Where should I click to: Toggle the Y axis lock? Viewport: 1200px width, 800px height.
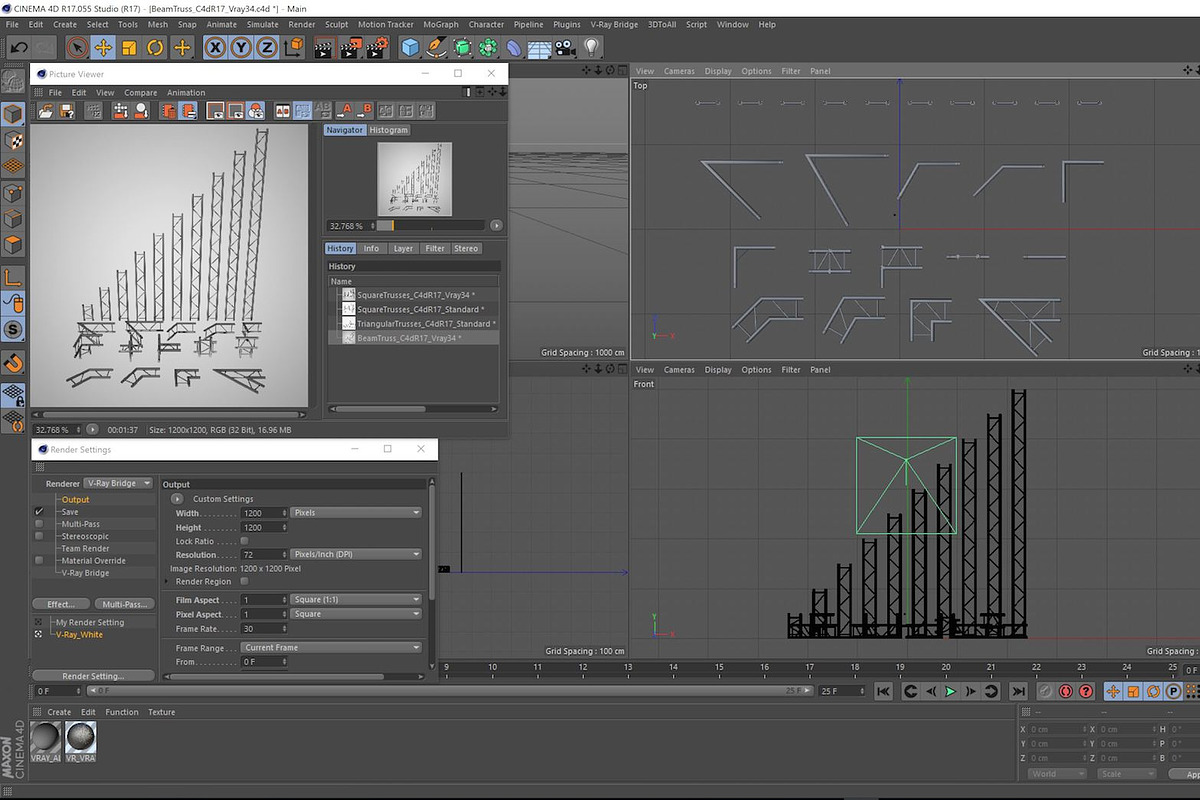pyautogui.click(x=240, y=47)
